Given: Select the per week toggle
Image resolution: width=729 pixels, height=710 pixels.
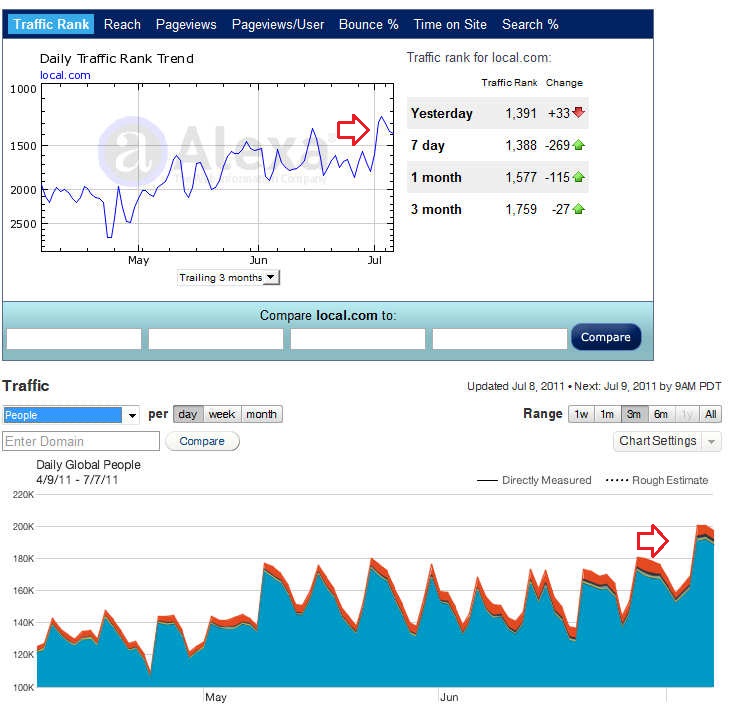Looking at the screenshot, I should click(222, 414).
